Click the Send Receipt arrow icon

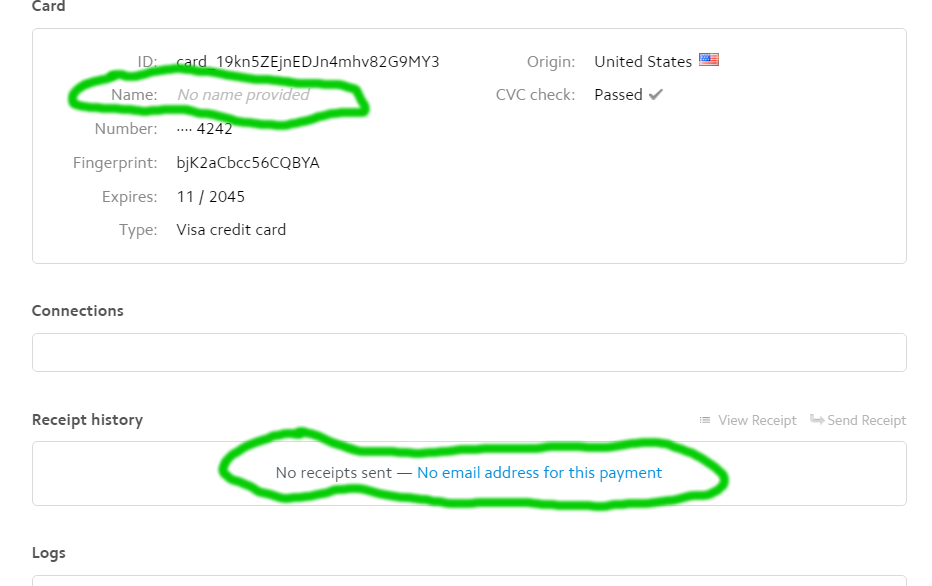point(817,420)
